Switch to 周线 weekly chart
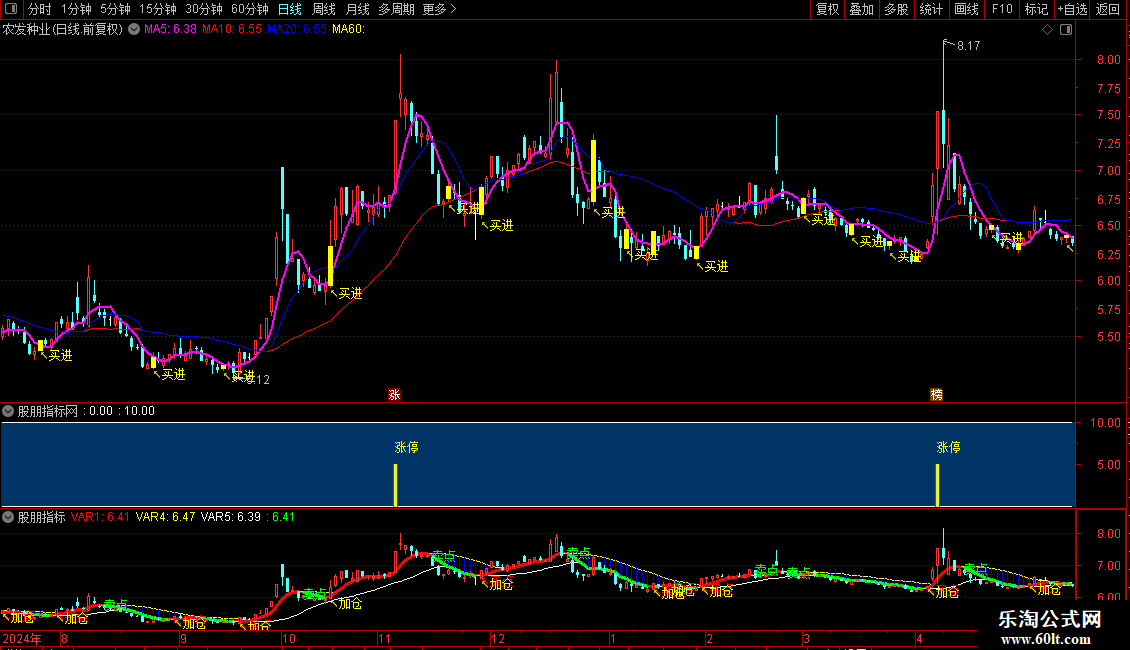Image resolution: width=1130 pixels, height=650 pixels. tap(324, 9)
